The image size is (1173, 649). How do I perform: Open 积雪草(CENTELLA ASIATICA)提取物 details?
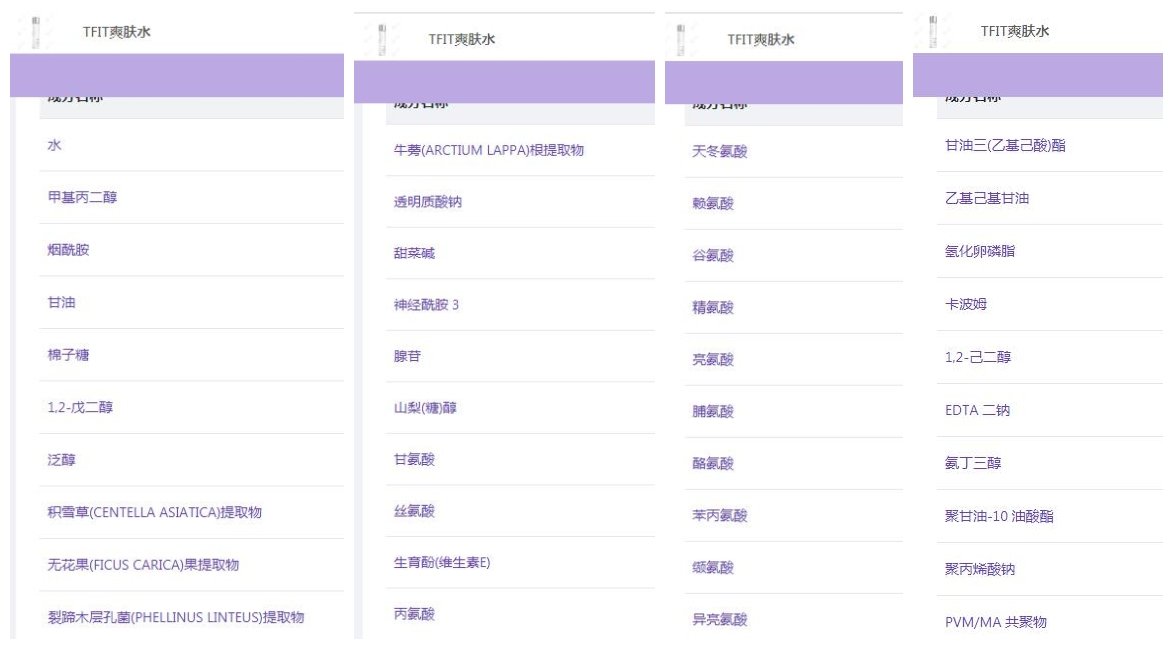click(x=155, y=513)
